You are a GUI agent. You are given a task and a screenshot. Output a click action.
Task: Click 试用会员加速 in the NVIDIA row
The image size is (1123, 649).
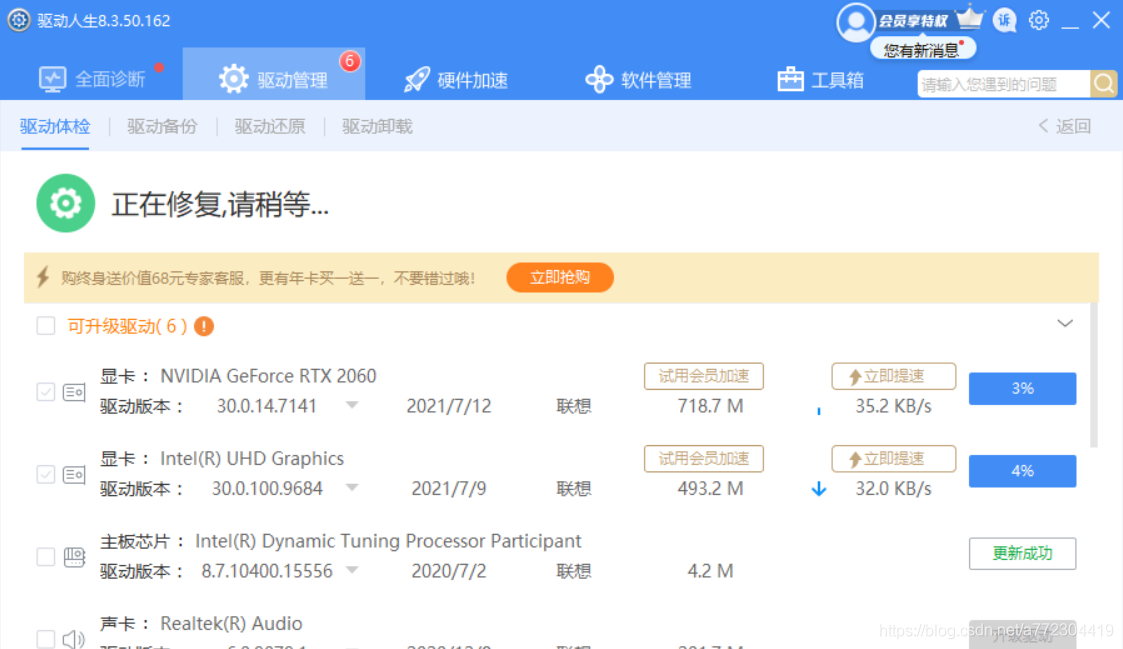[703, 376]
